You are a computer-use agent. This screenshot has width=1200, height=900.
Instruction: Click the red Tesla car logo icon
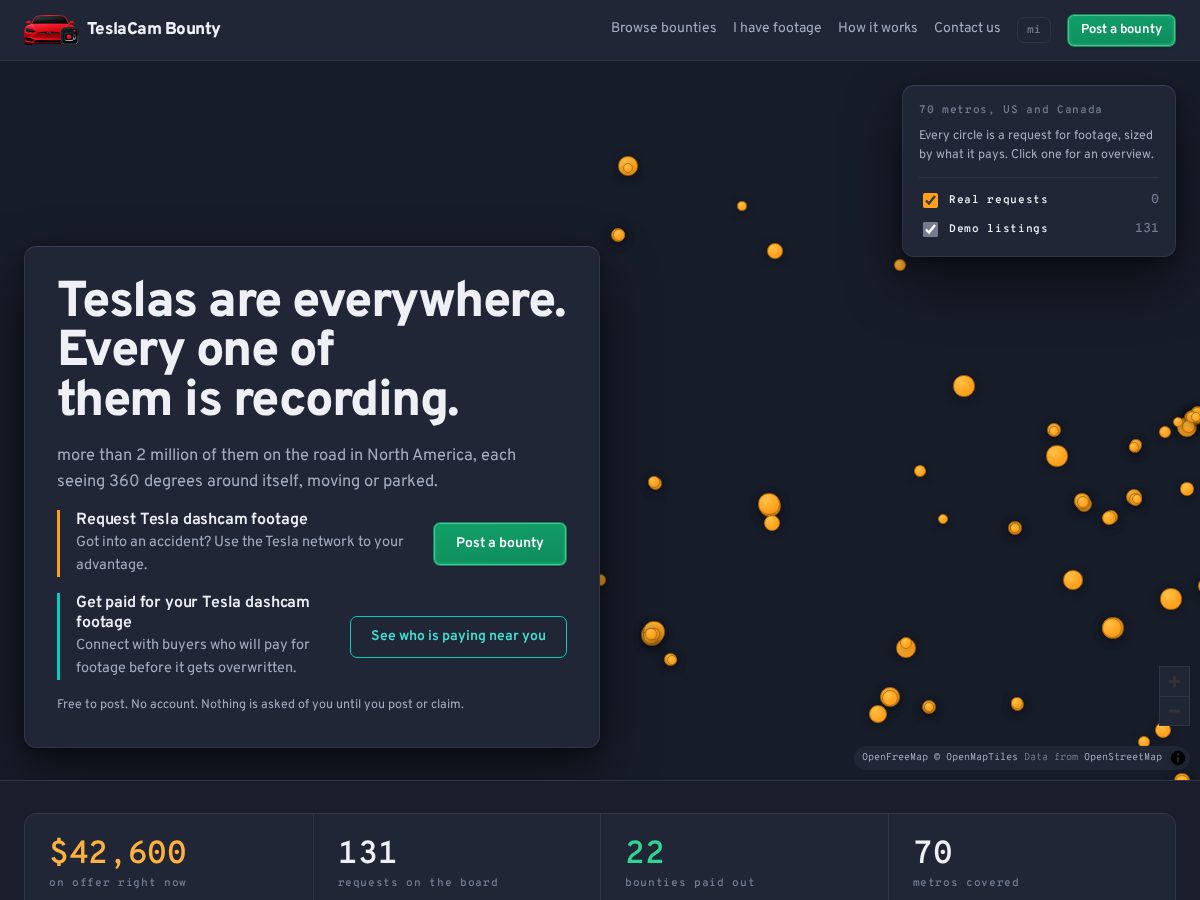click(51, 29)
